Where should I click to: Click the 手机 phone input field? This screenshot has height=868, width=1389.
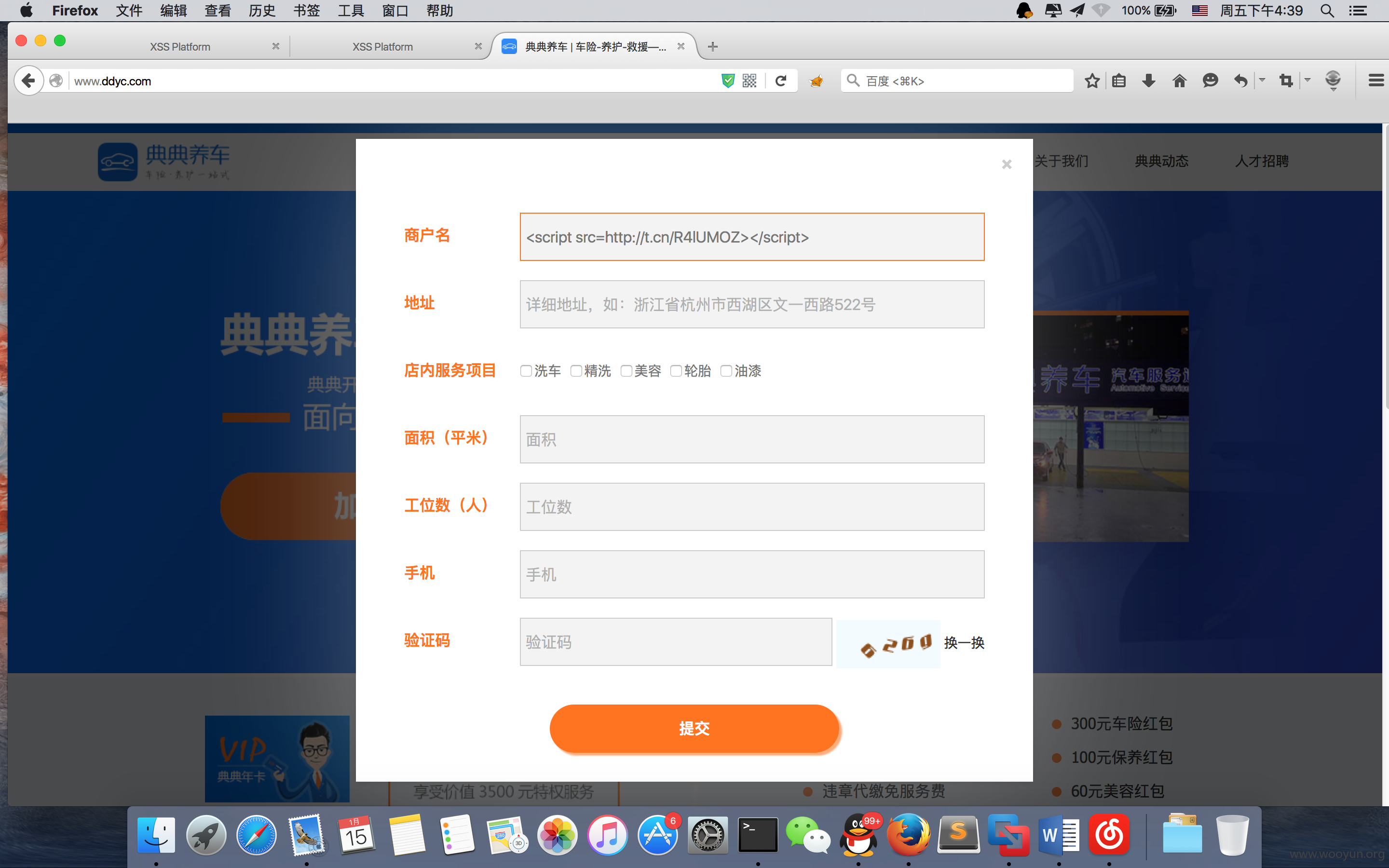752,574
